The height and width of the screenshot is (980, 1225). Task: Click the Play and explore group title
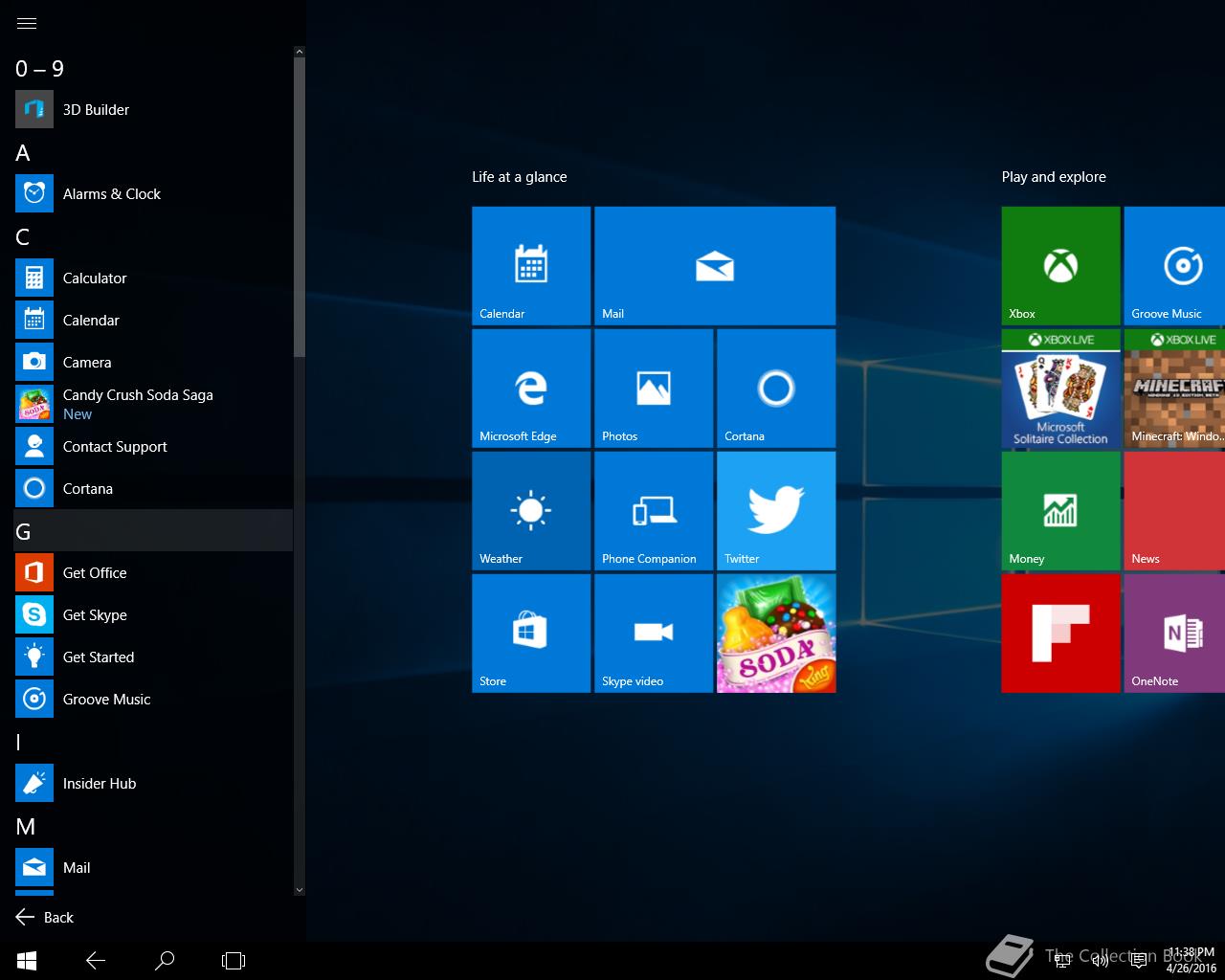point(1054,177)
